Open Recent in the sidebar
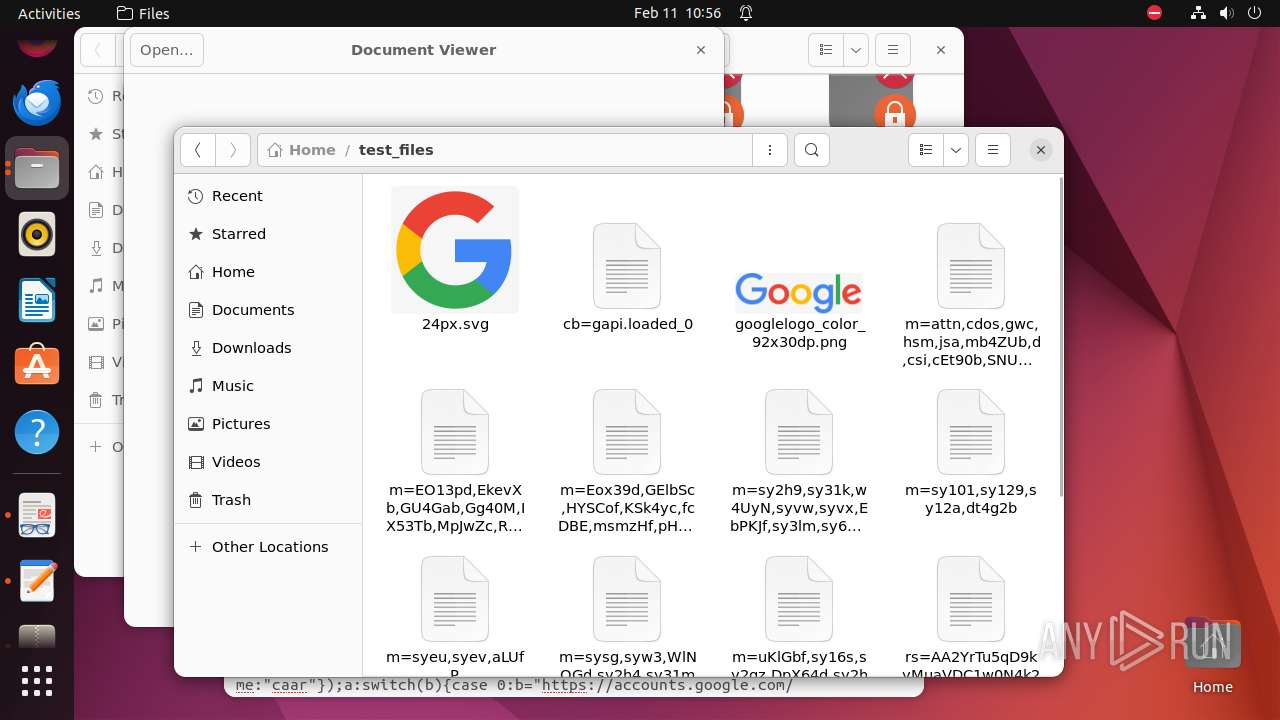This screenshot has width=1280, height=720. (268, 196)
